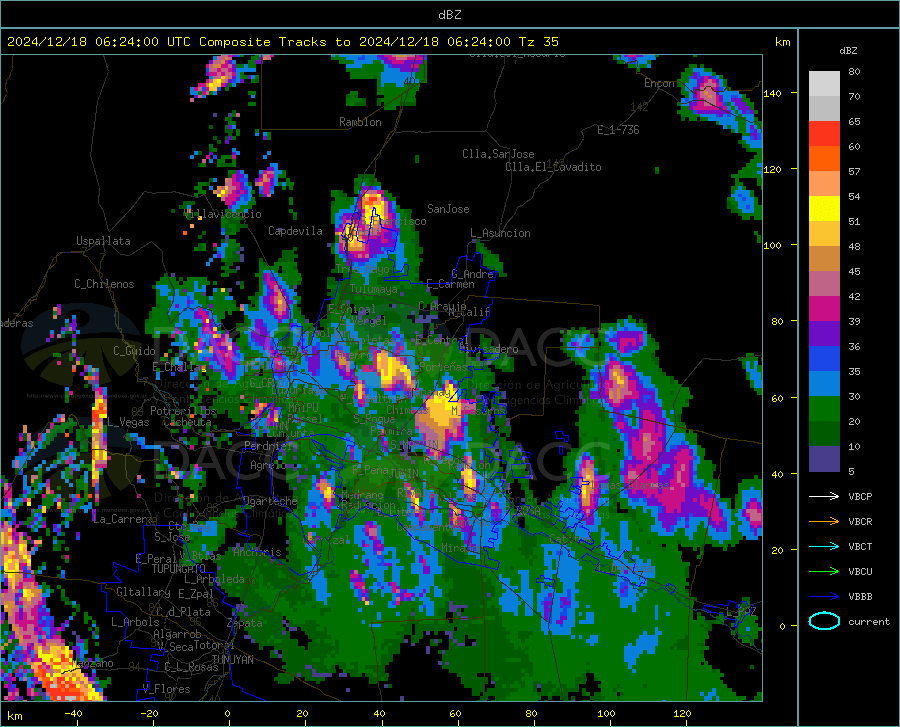Click the '65' value on the color scale
Image resolution: width=900 pixels, height=727 pixels.
tap(854, 121)
